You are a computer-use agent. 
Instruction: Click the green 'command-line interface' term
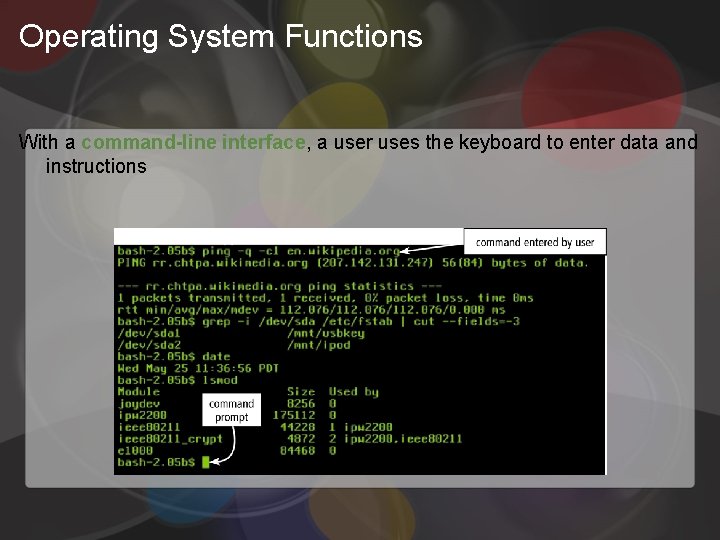pos(193,142)
